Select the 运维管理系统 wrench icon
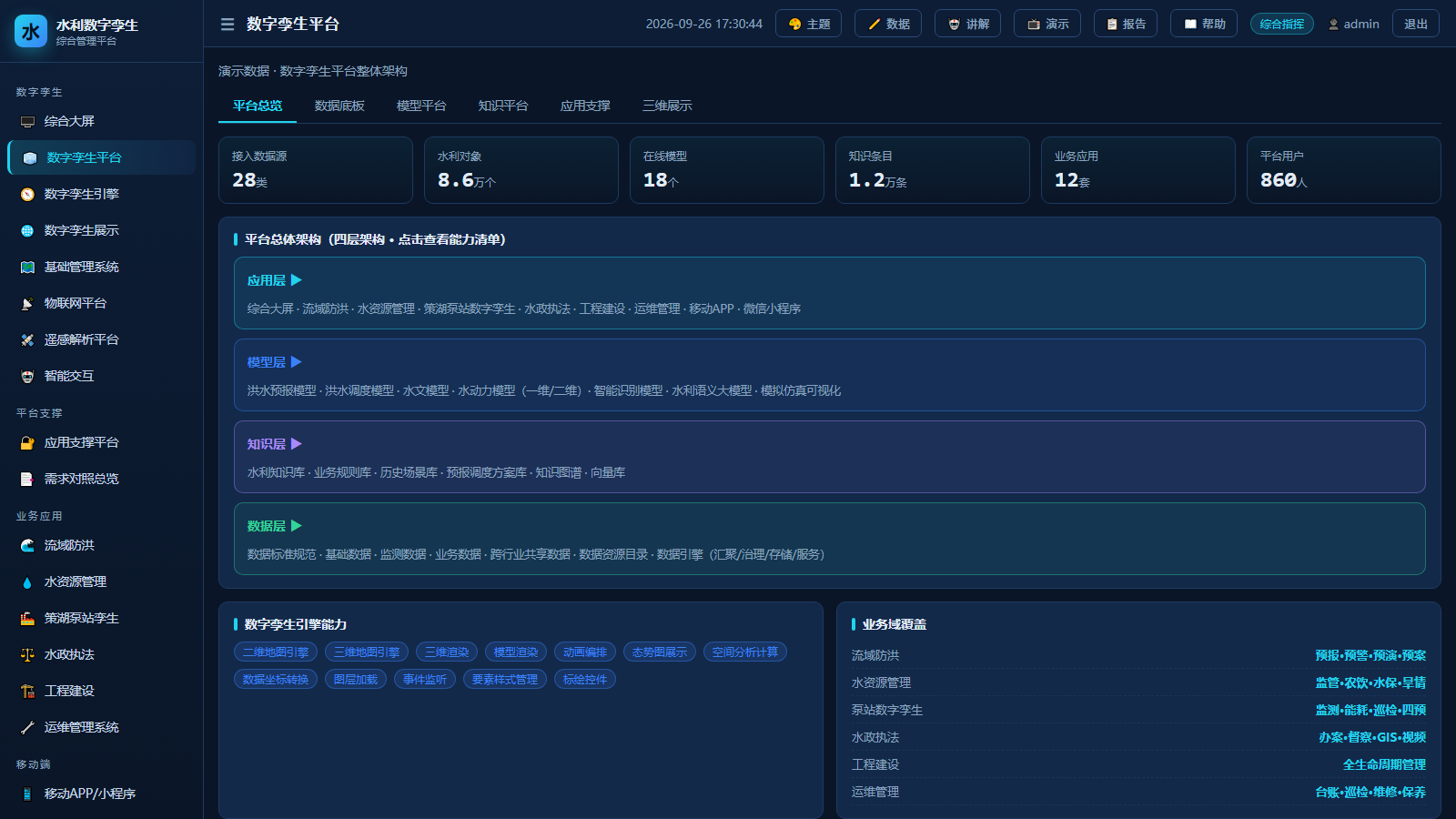1456x819 pixels. (x=27, y=728)
